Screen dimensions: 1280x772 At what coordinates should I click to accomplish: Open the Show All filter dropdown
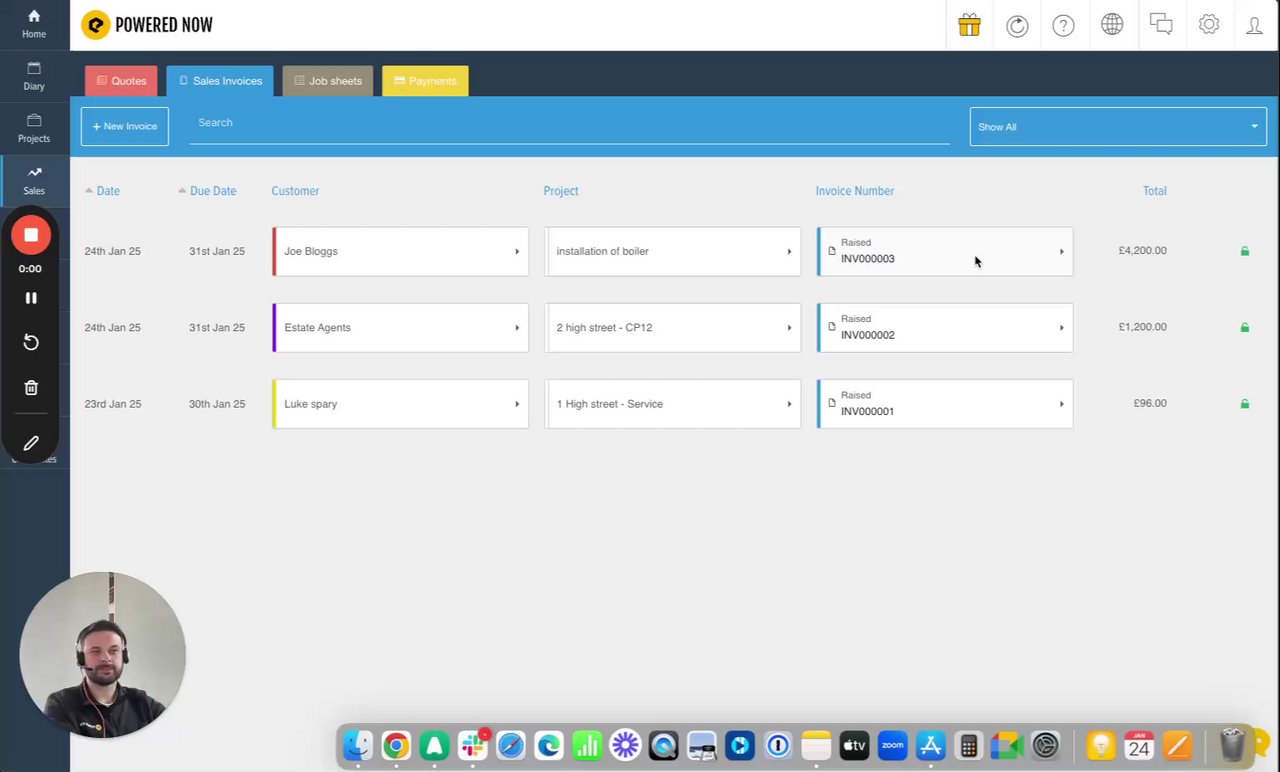1118,127
